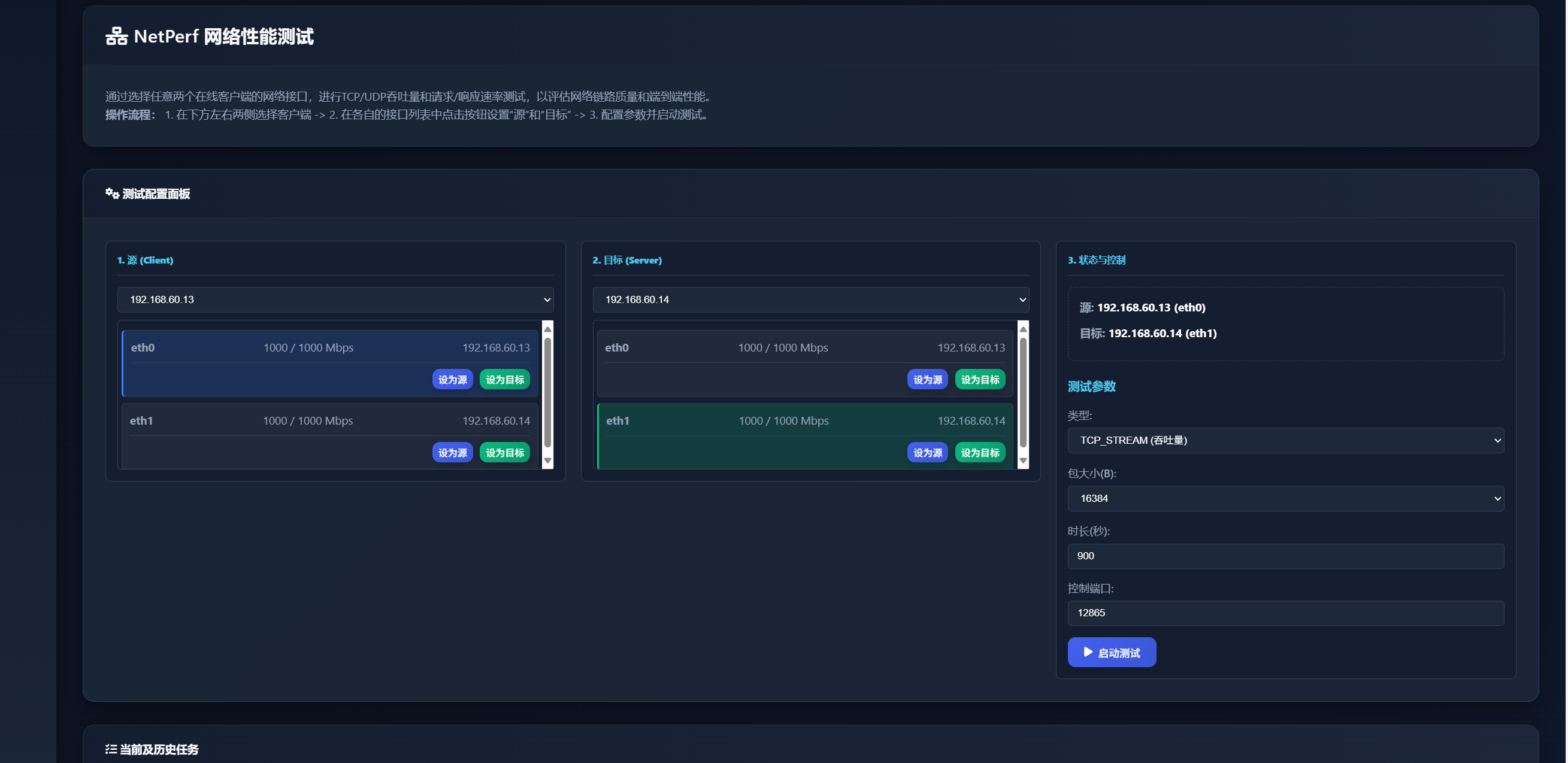The height and width of the screenshot is (763, 1568).
Task: Click the task list icon beside 当前及历史任务
Action: [x=111, y=749]
